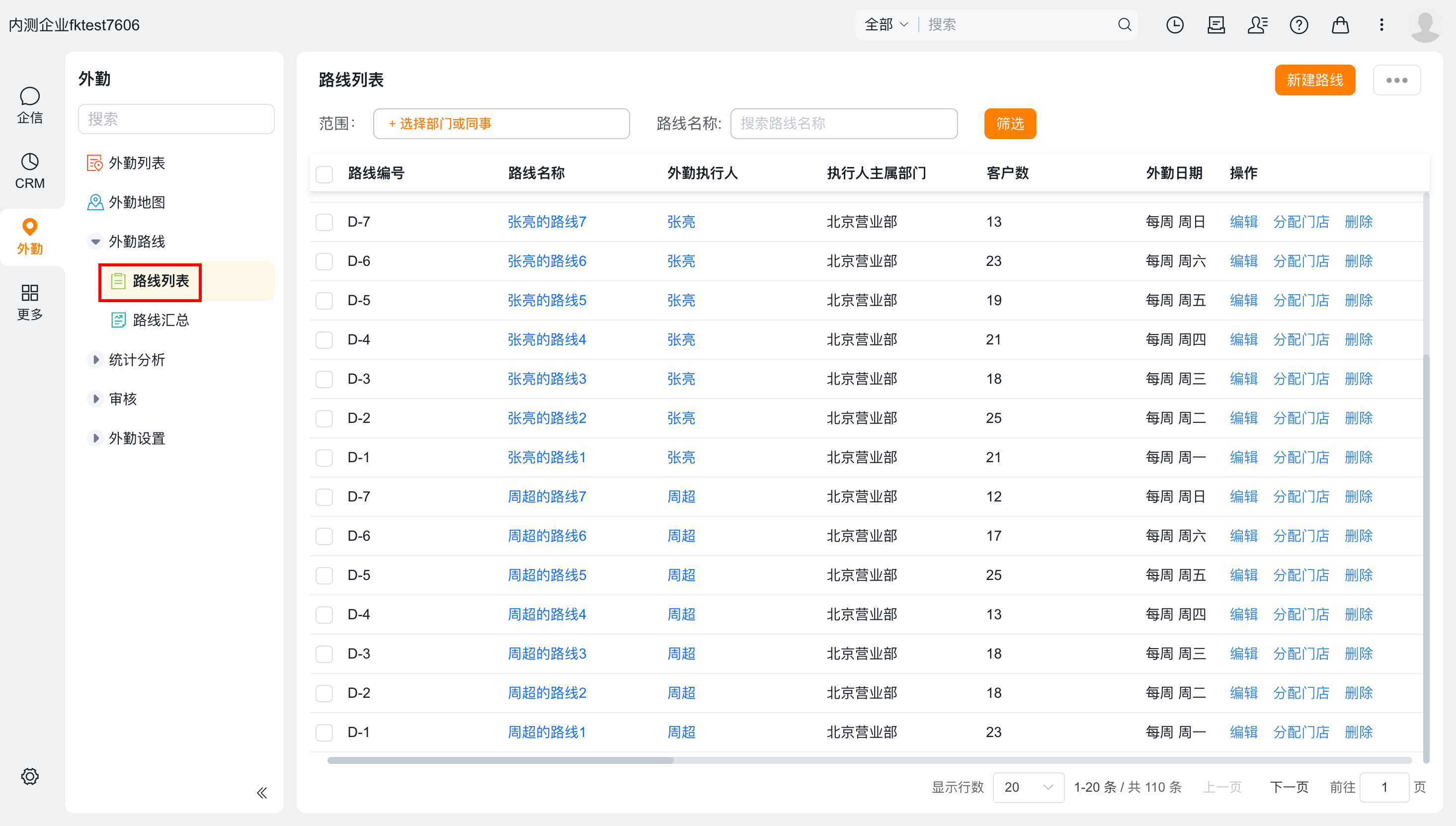This screenshot has height=826, width=1456.
Task: Click 删除 for 张亮的路线3 row
Action: tap(1359, 379)
